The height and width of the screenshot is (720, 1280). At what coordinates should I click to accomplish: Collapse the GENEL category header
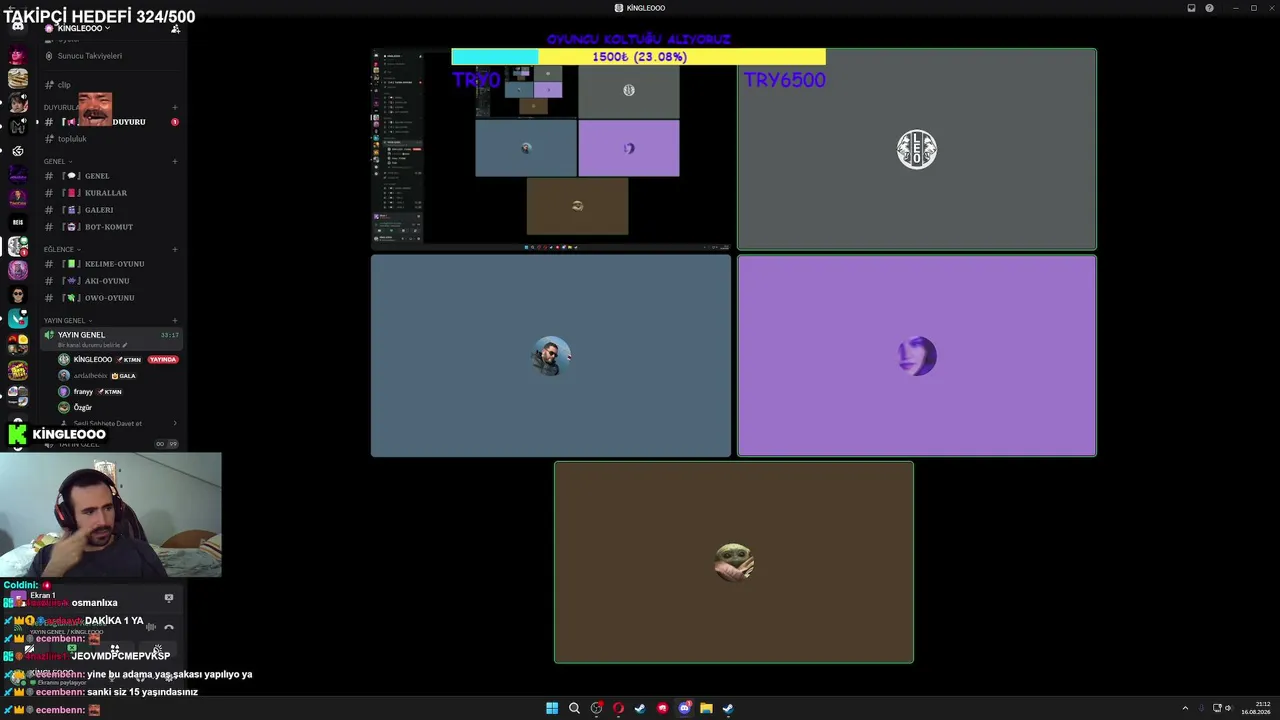(x=56, y=161)
